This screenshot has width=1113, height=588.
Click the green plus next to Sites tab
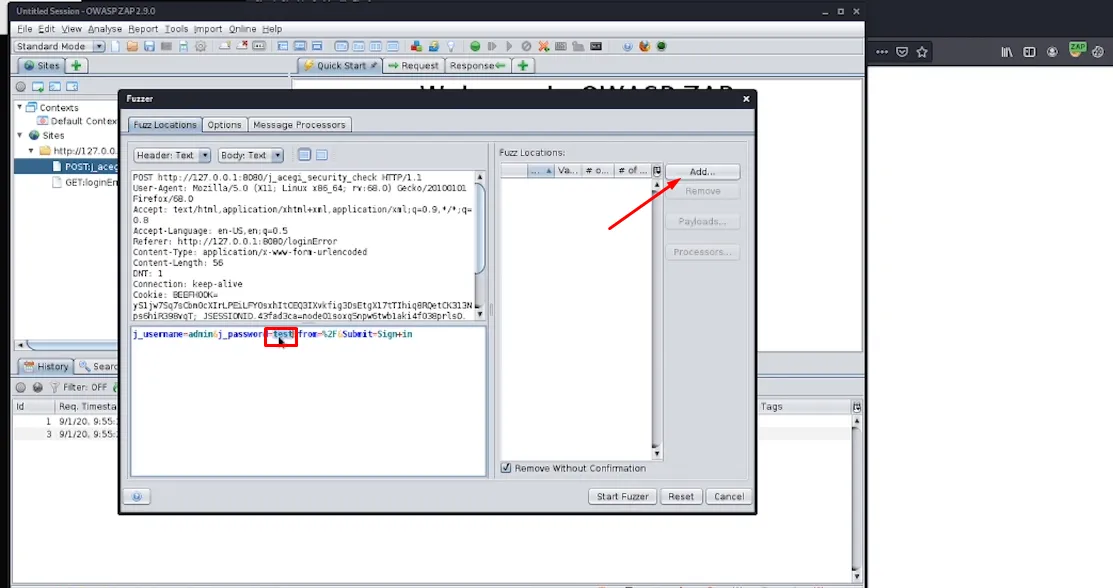pyautogui.click(x=76, y=65)
